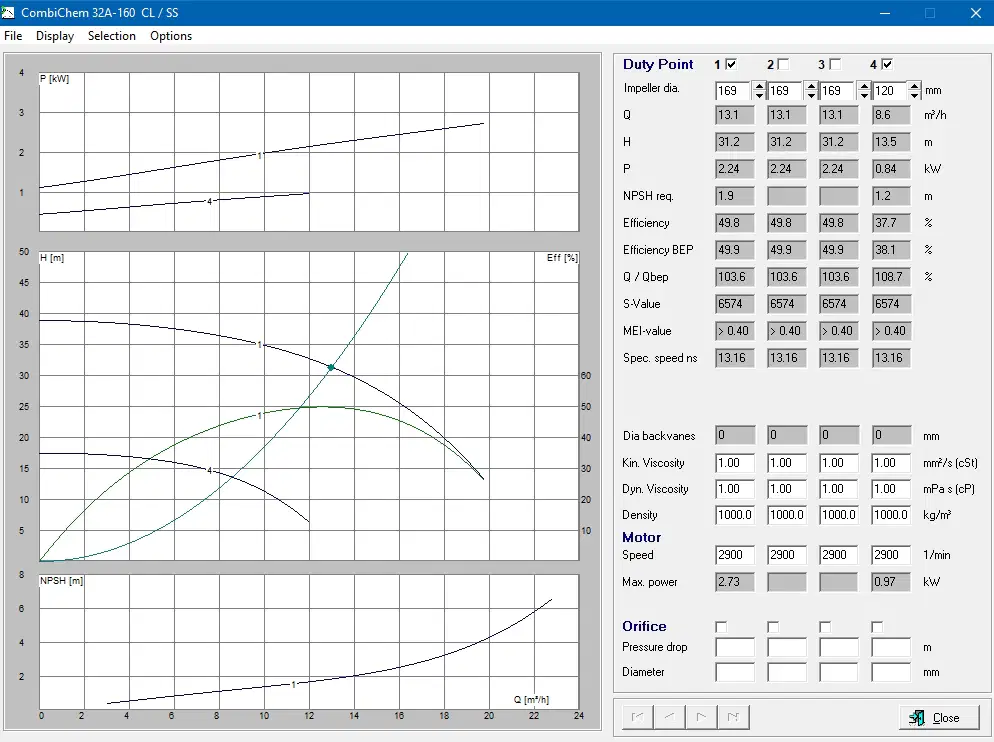This screenshot has height=742, width=994.
Task: Open the Selection menu
Action: 112,36
